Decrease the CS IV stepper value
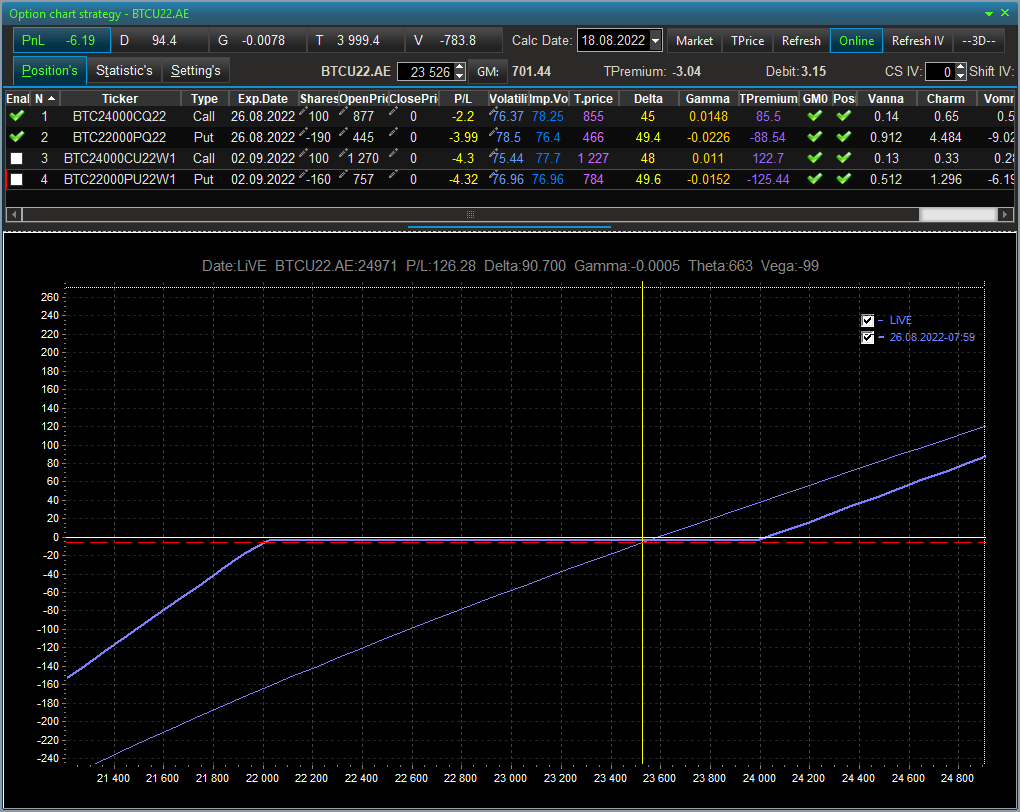Image resolution: width=1020 pixels, height=812 pixels. pyautogui.click(x=960, y=75)
